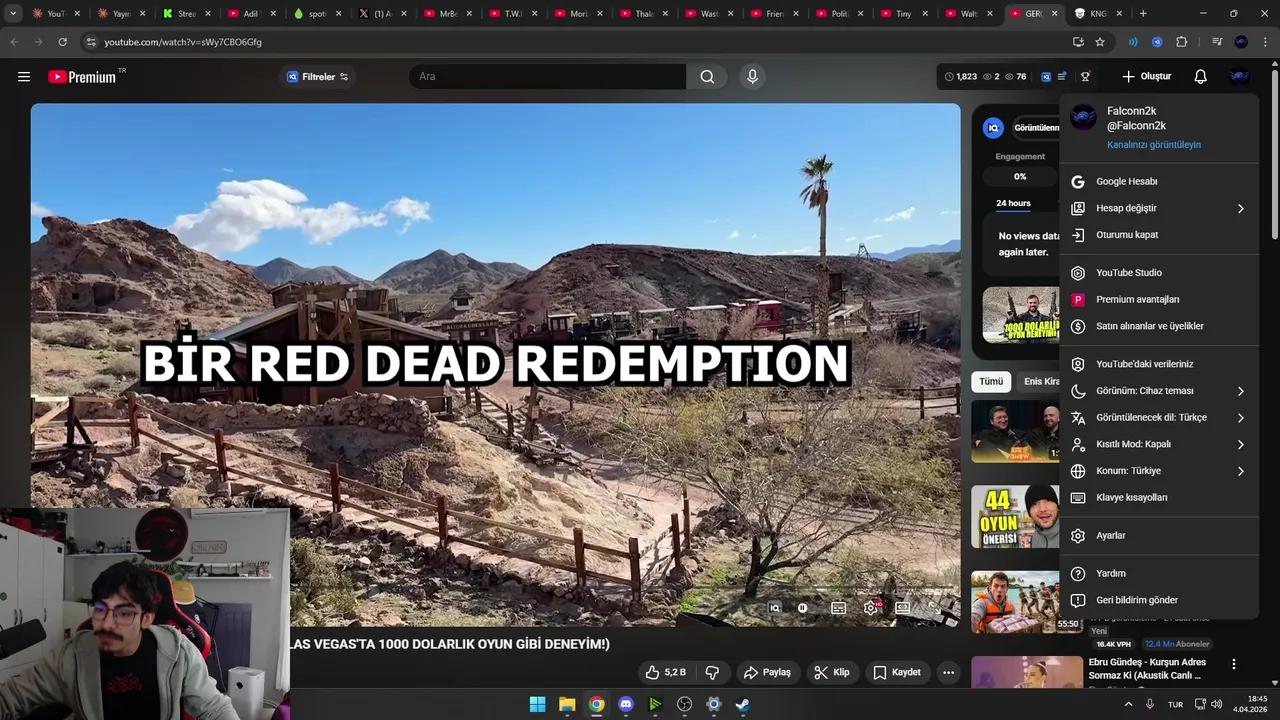The image size is (1280, 720).
Task: Click the Klip button
Action: point(832,672)
